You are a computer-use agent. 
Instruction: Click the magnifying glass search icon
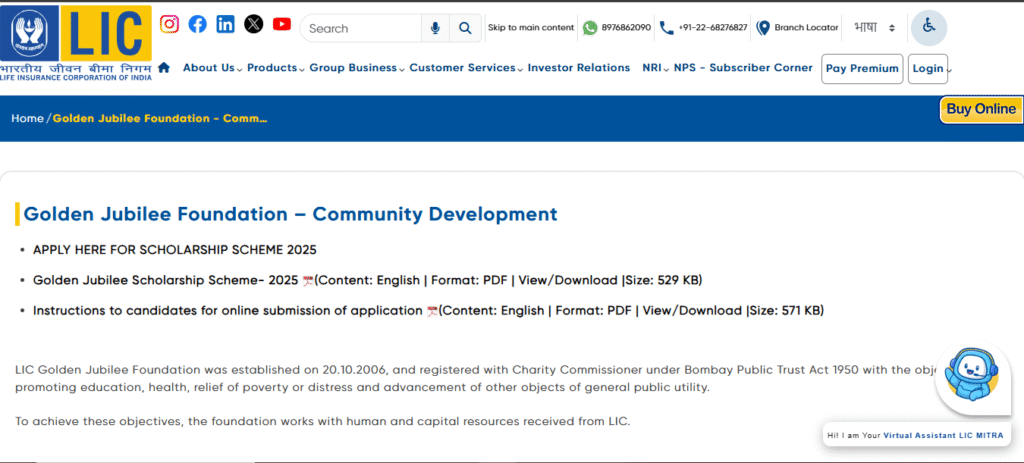pos(465,28)
